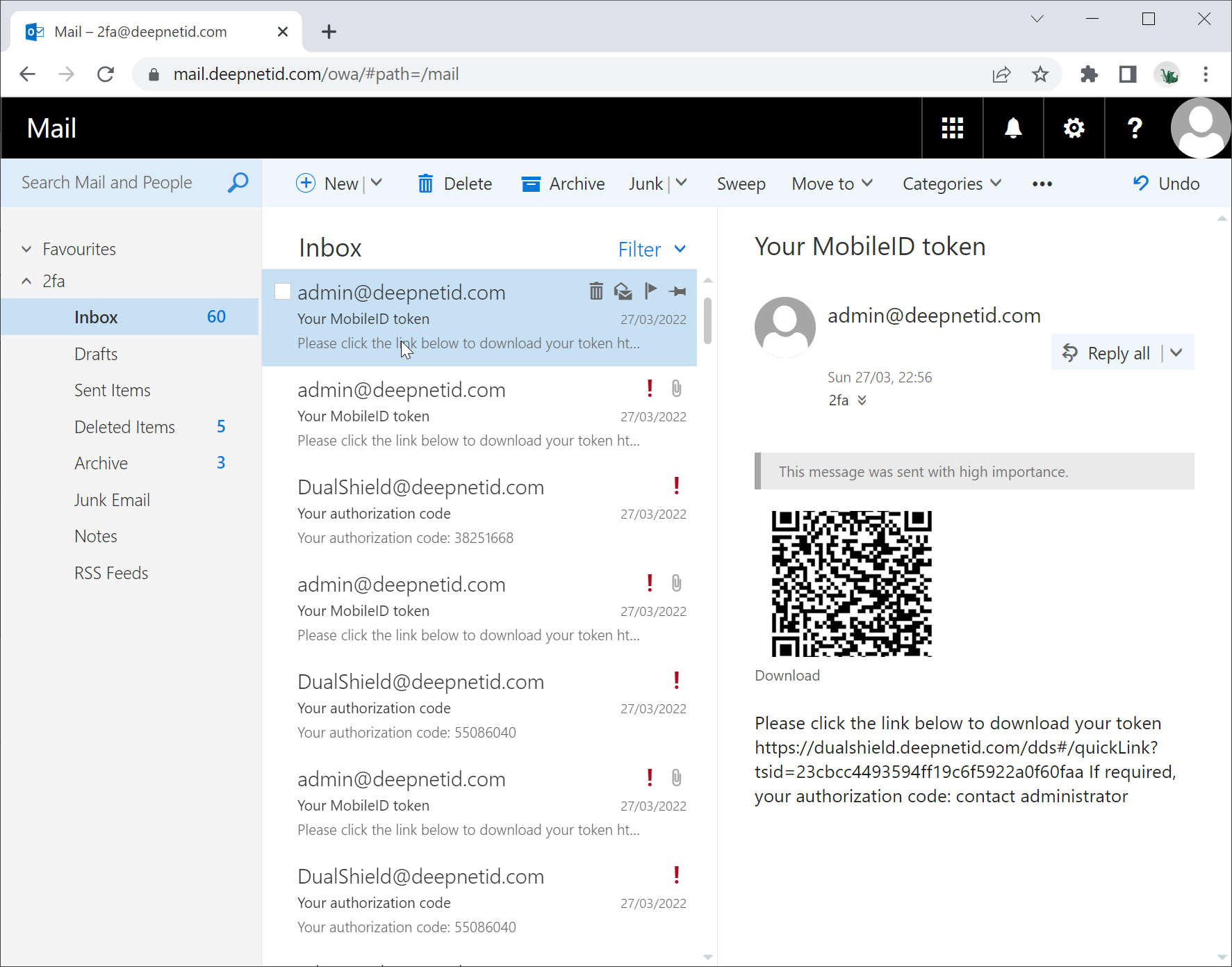1232x967 pixels.
Task: Open the app launcher grid icon
Action: tap(952, 129)
